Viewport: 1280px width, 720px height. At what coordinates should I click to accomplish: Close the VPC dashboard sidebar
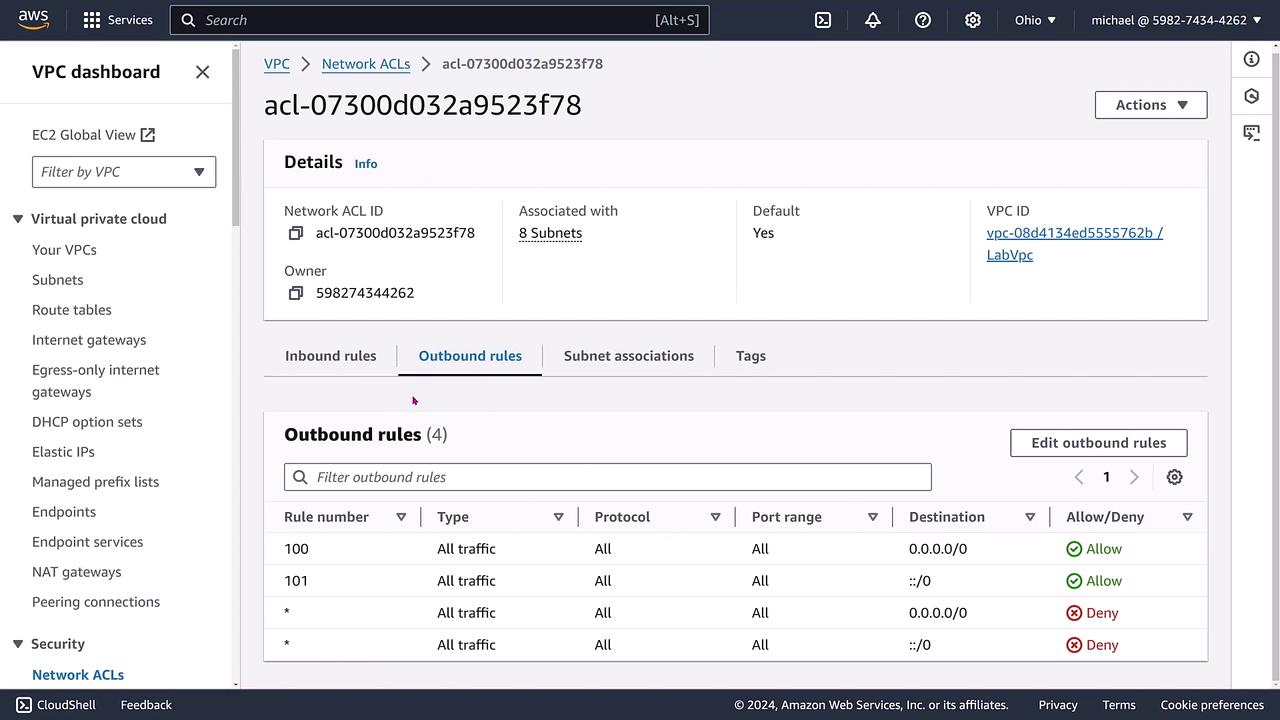pyautogui.click(x=202, y=72)
